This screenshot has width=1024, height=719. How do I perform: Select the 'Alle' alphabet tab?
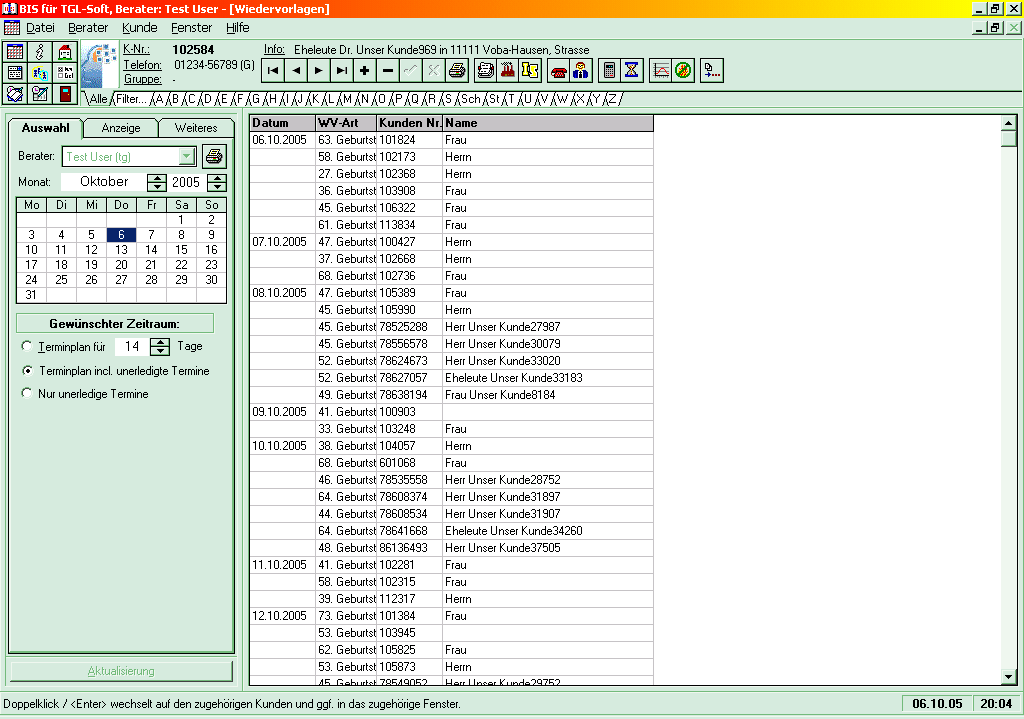coord(99,99)
